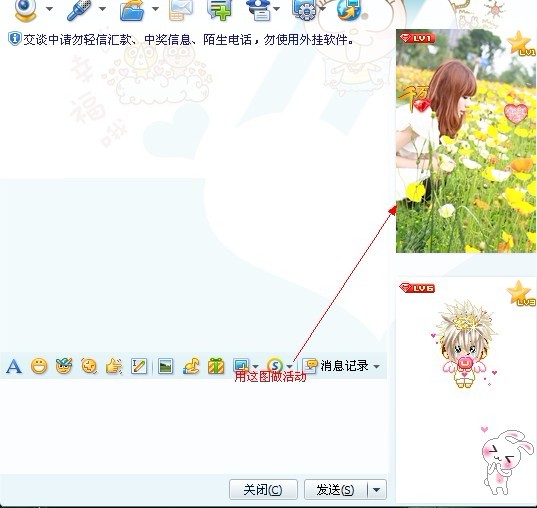Screen dimensions: 537x508
Task: Click the gift box icon
Action: point(216,366)
